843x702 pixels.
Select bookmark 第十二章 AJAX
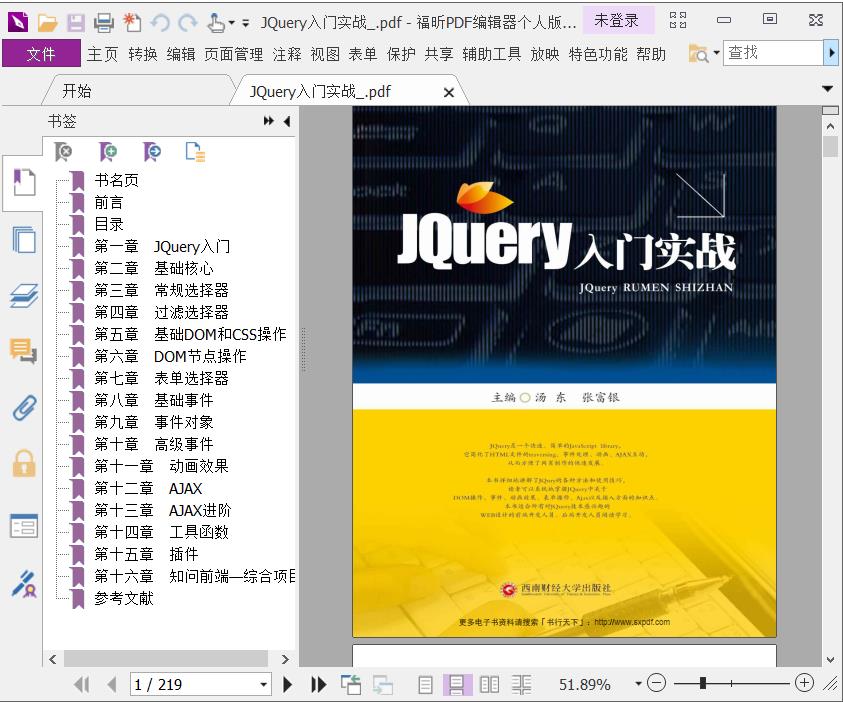(x=148, y=489)
